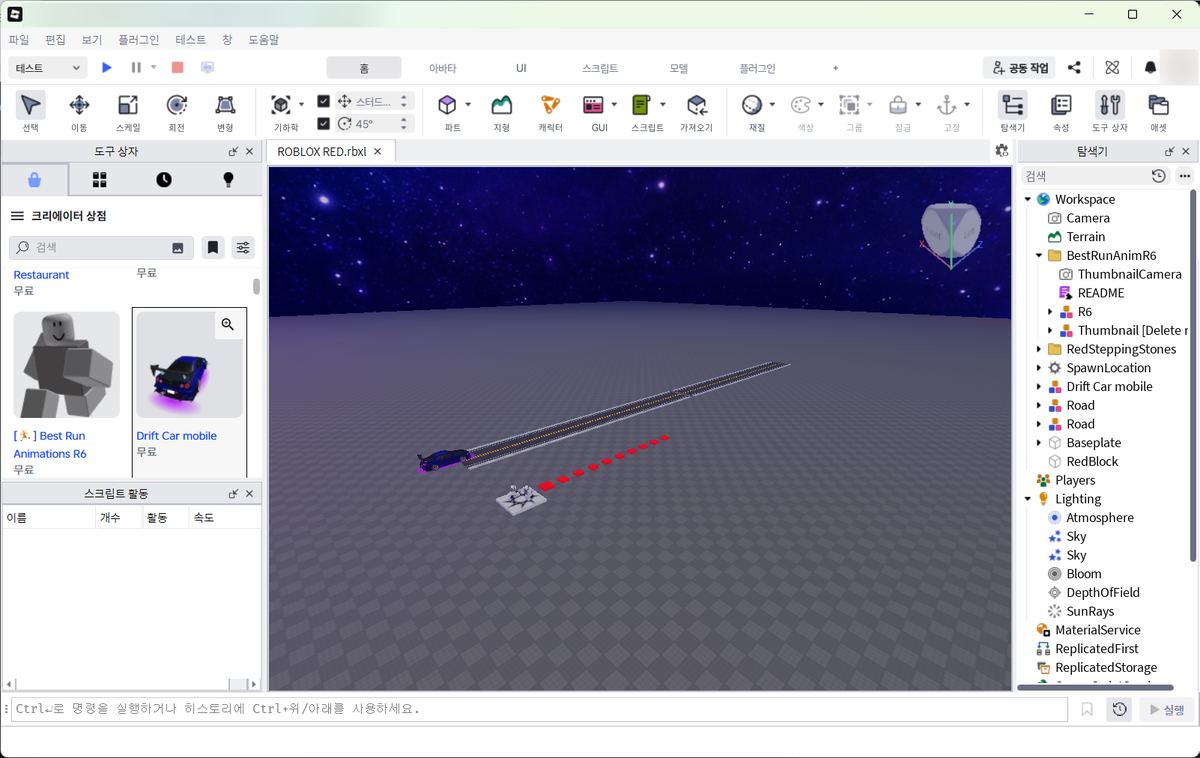Screen dimensions: 1200x758
Task: Open the Best Run Animations R6 link
Action: click(x=50, y=445)
